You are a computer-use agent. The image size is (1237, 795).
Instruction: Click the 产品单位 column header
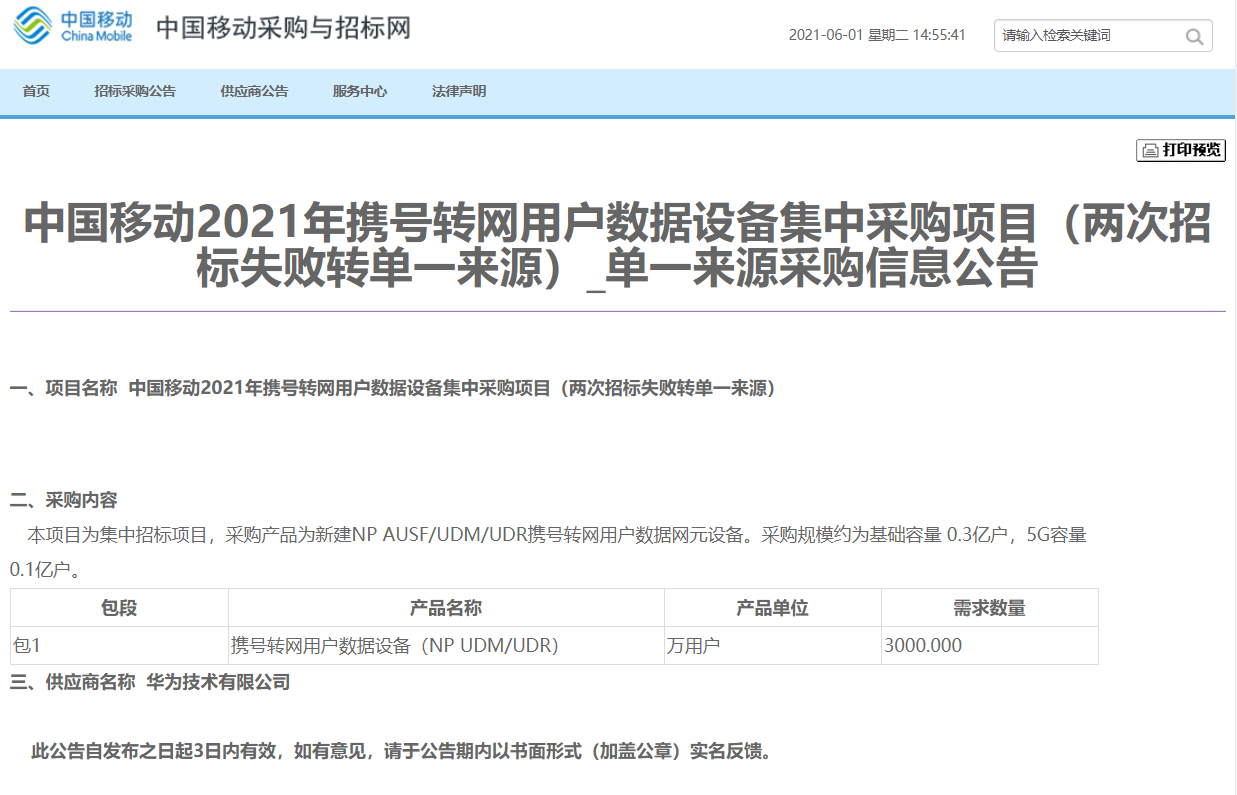tap(772, 608)
